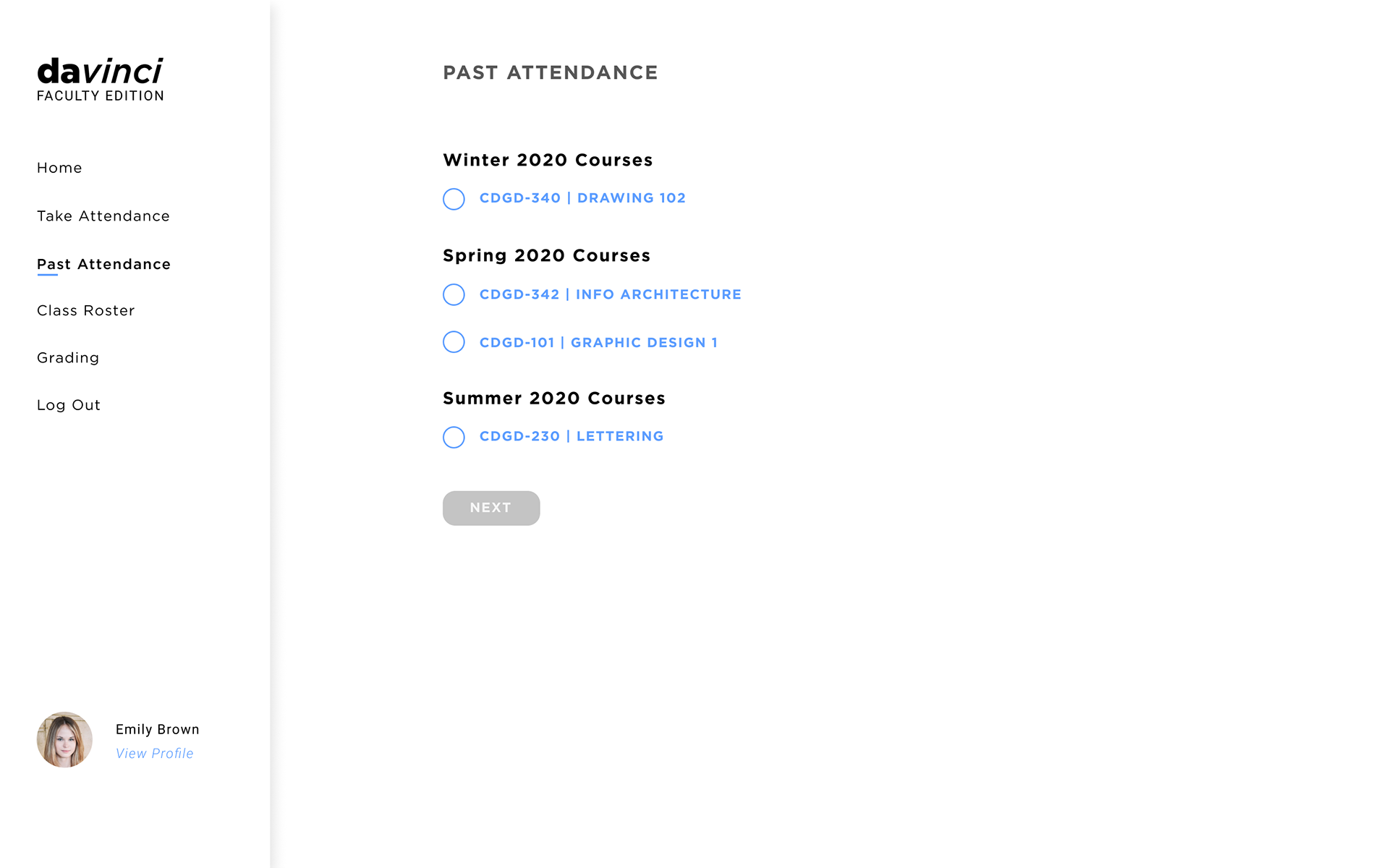This screenshot has height=868, width=1389.
Task: Click the CDGD-230 | Lettering course label
Action: point(572,436)
